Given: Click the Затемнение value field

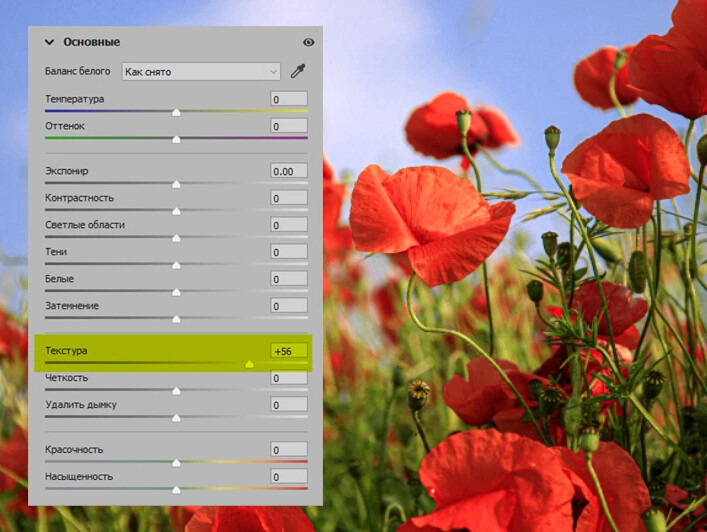Looking at the screenshot, I should (289, 306).
